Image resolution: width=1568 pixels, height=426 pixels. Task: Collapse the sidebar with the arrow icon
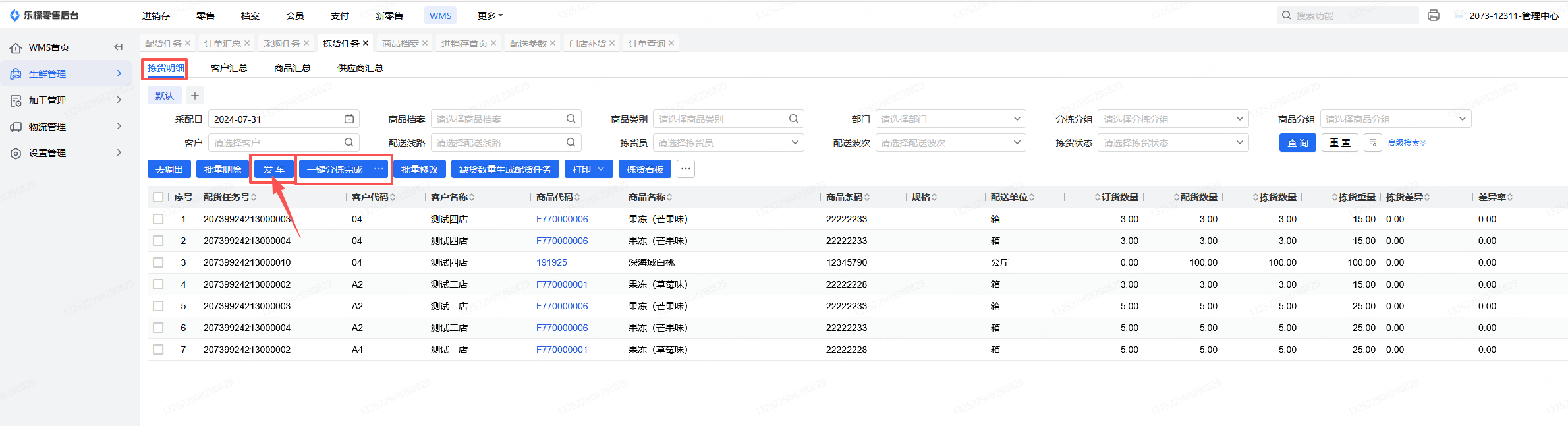click(x=119, y=47)
